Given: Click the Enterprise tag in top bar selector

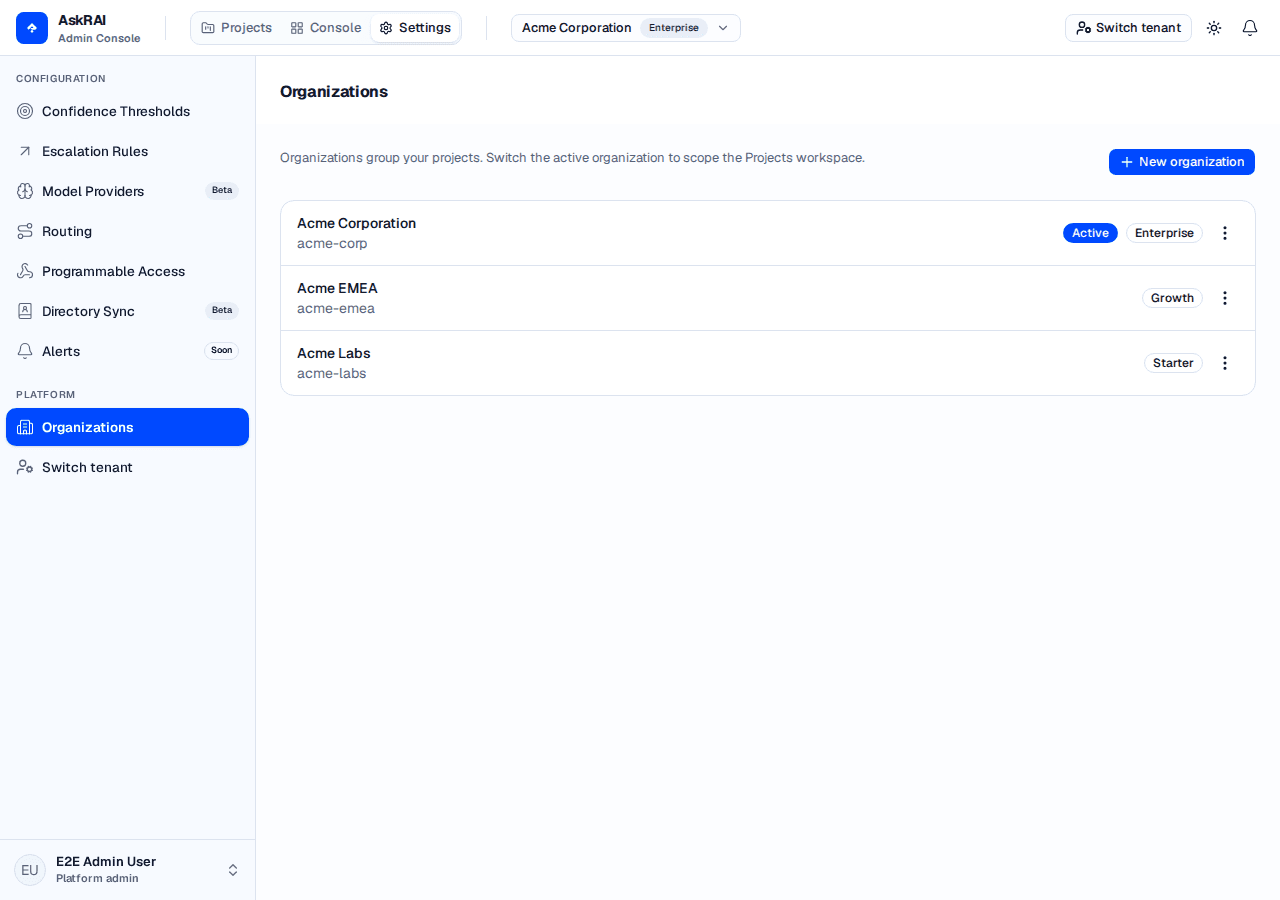Looking at the screenshot, I should 674,28.
